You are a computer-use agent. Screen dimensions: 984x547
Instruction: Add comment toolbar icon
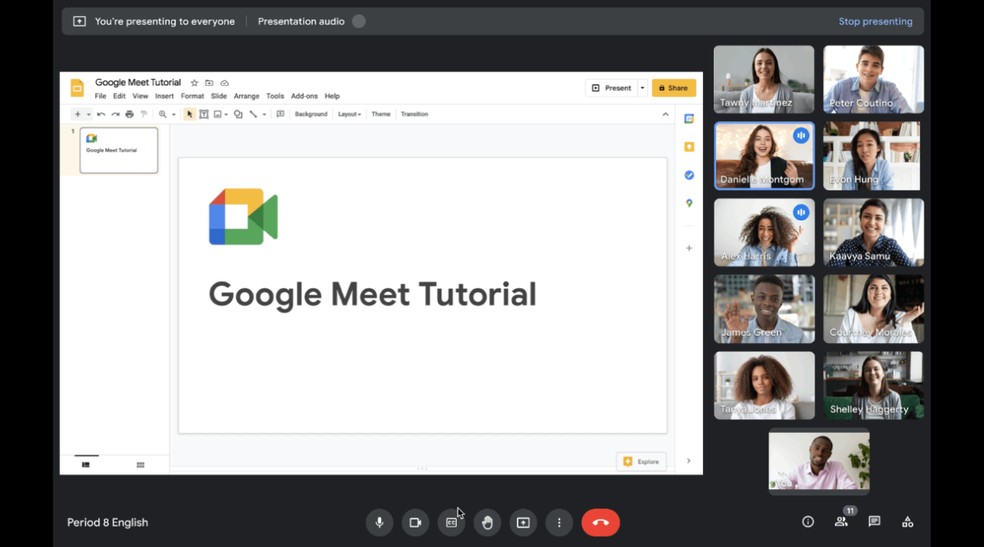281,114
